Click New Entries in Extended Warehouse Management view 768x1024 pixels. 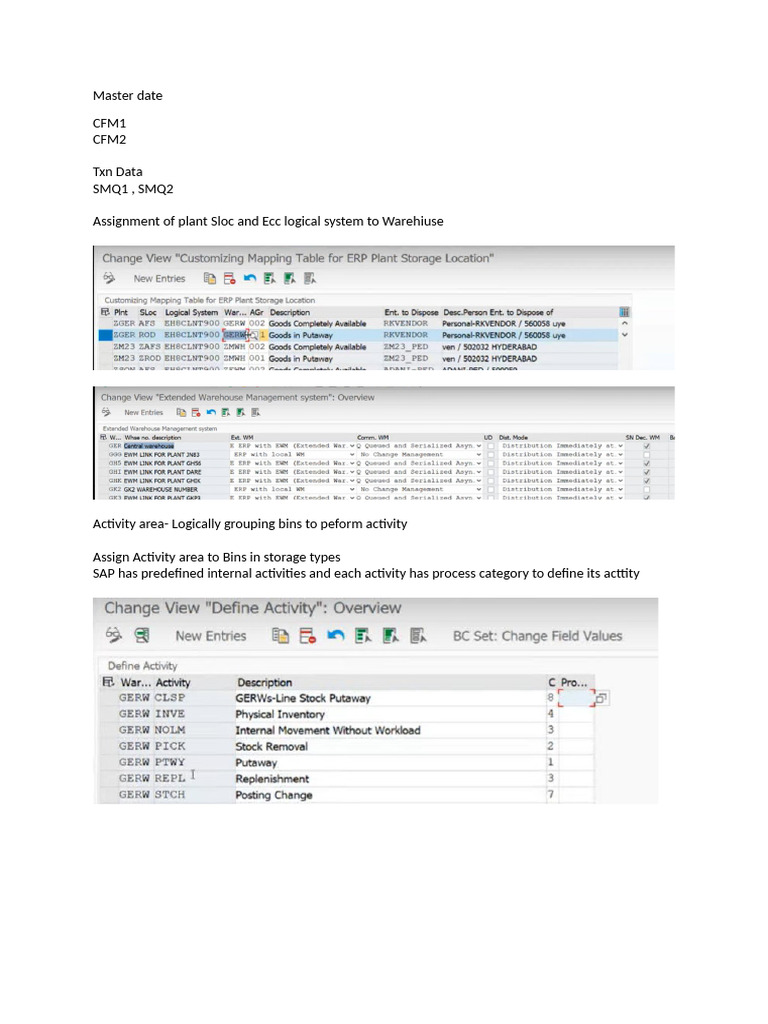pos(144,412)
